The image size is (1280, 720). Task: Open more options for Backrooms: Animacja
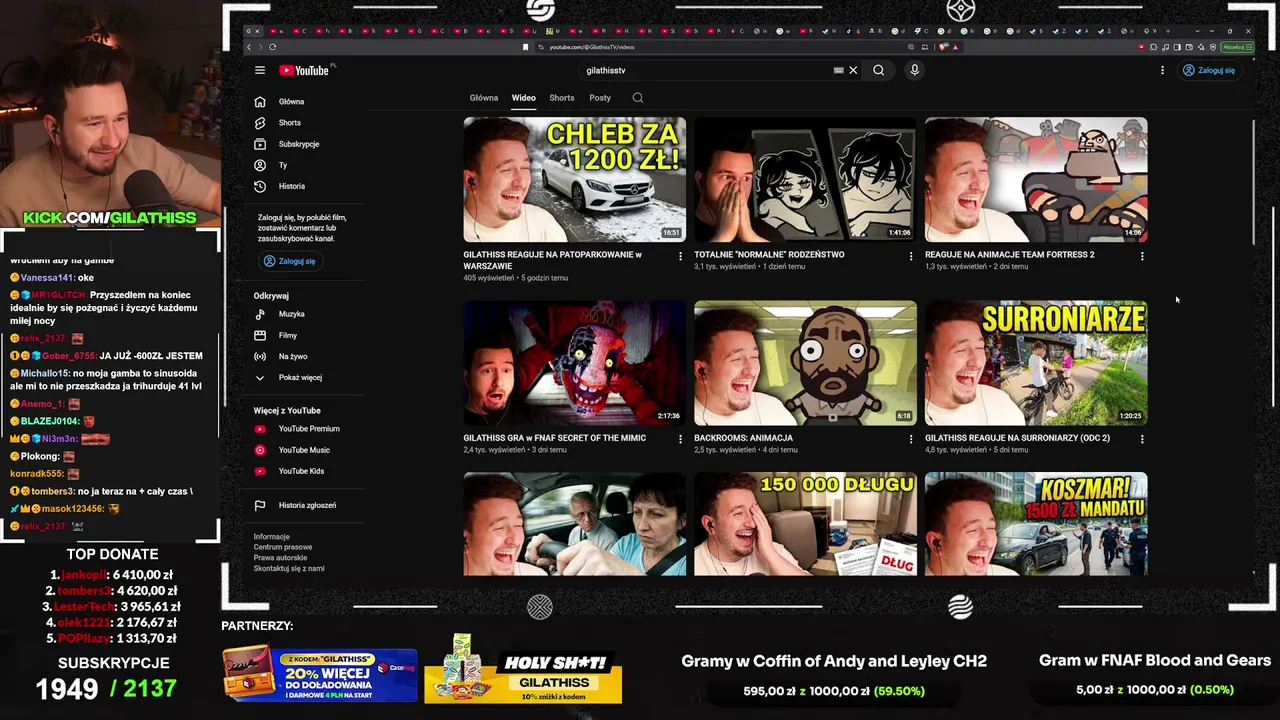[x=910, y=439]
